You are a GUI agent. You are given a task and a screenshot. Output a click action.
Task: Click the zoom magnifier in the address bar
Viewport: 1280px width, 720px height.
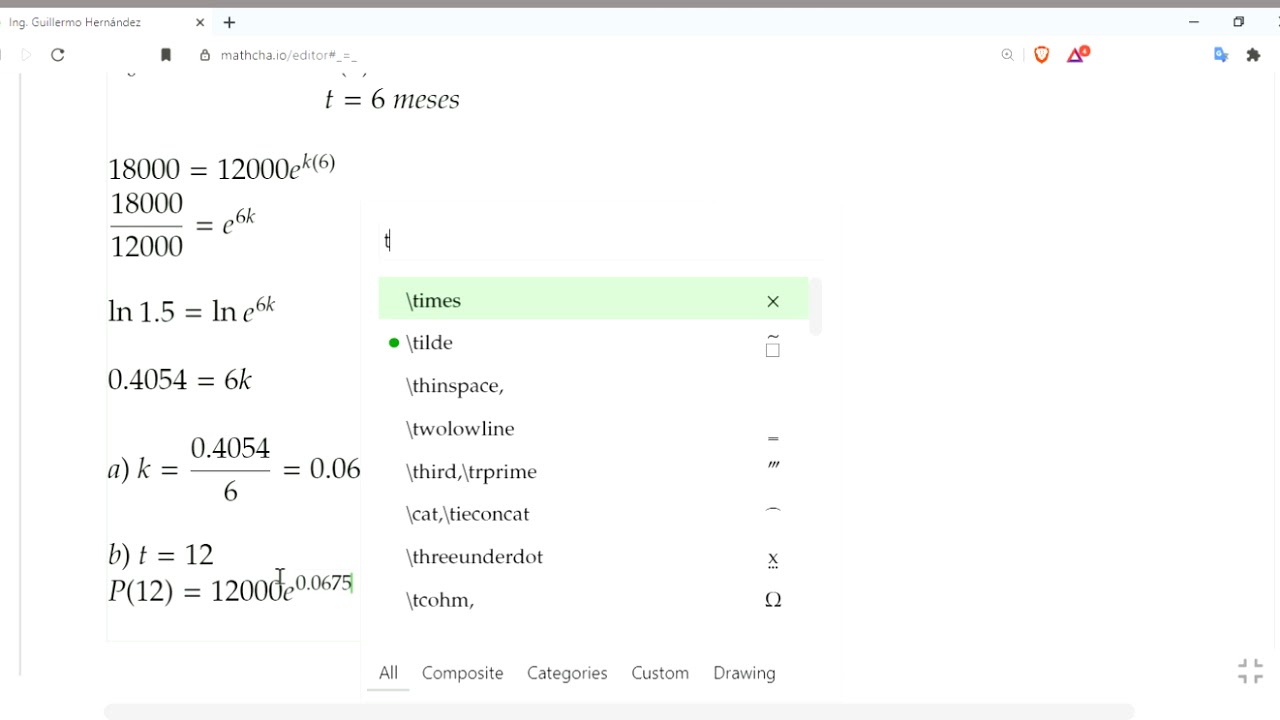tap(1007, 55)
